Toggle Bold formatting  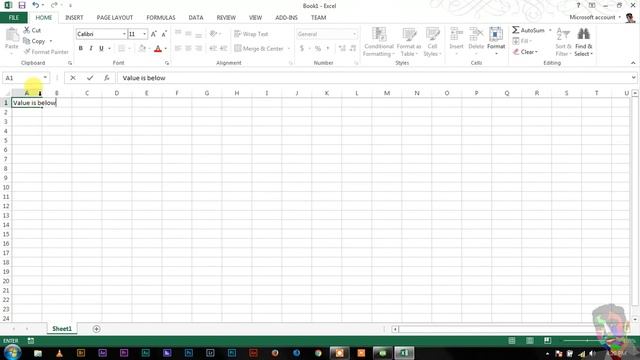click(x=80, y=49)
